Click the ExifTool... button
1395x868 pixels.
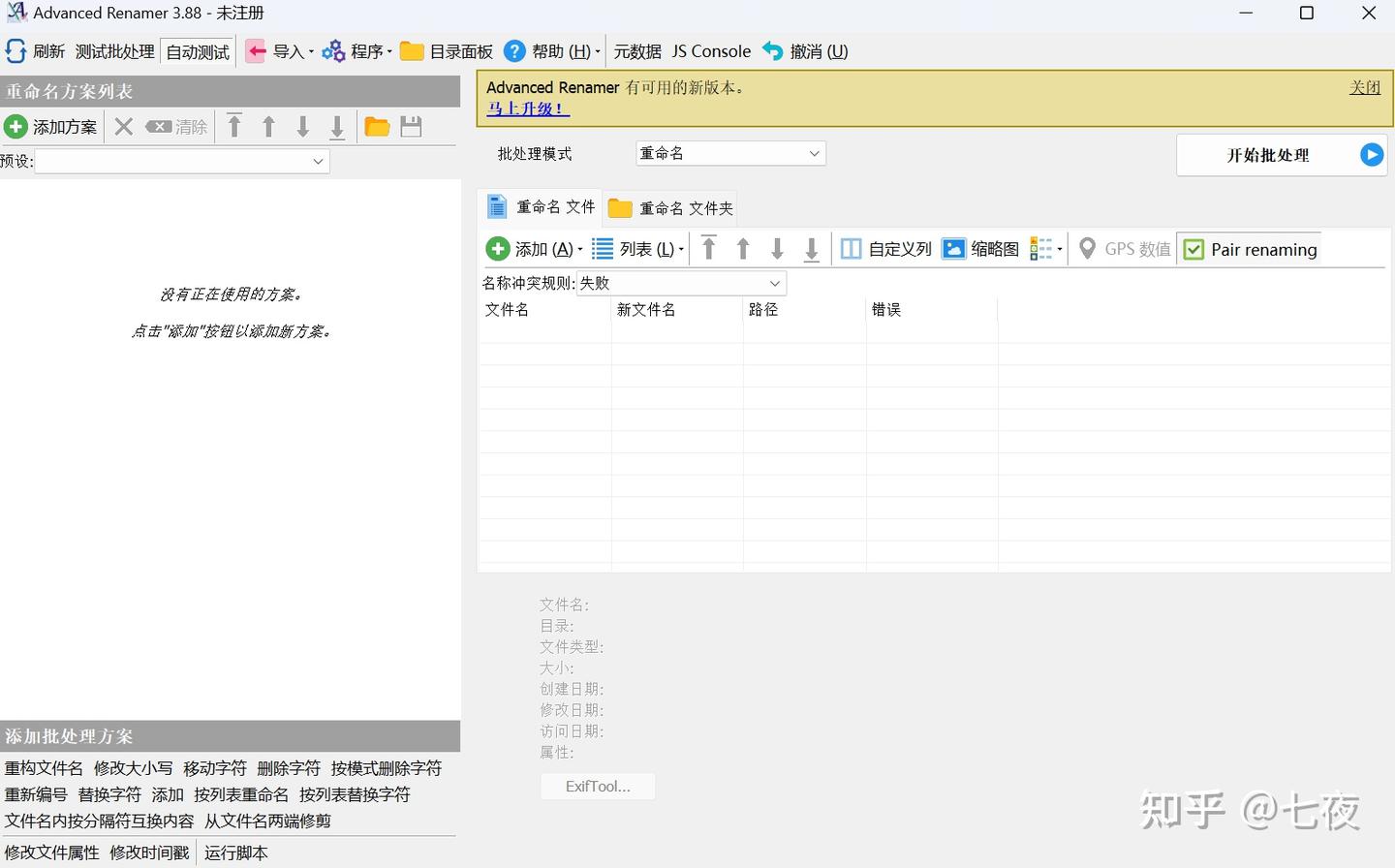(598, 787)
